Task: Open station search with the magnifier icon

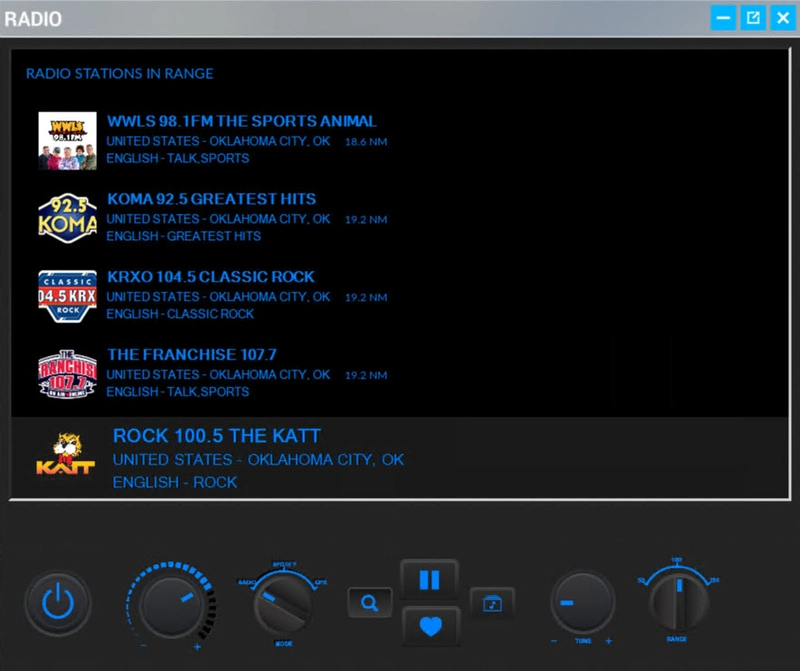Action: coord(369,601)
